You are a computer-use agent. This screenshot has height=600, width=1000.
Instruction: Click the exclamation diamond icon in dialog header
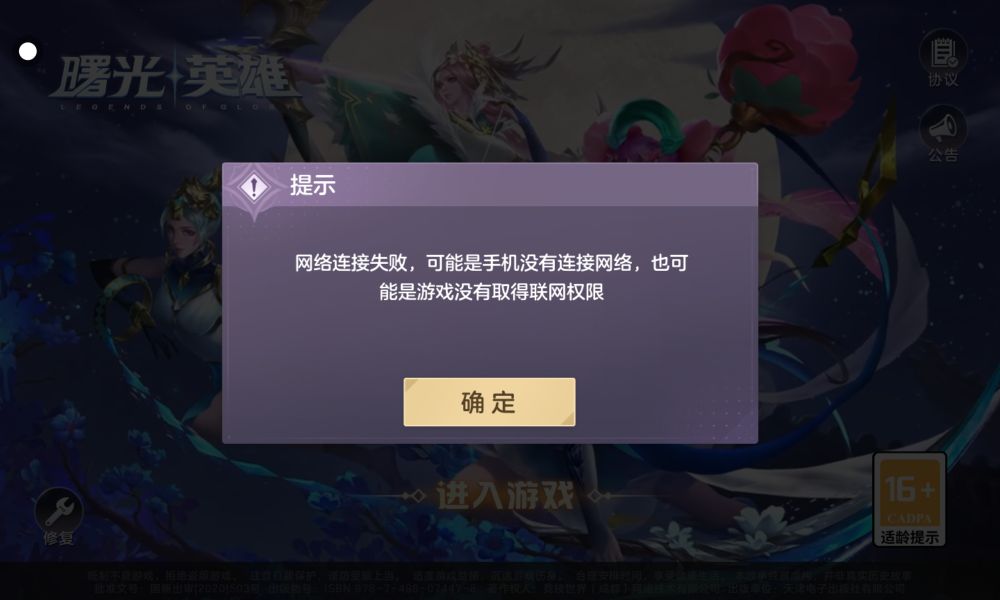coord(254,187)
